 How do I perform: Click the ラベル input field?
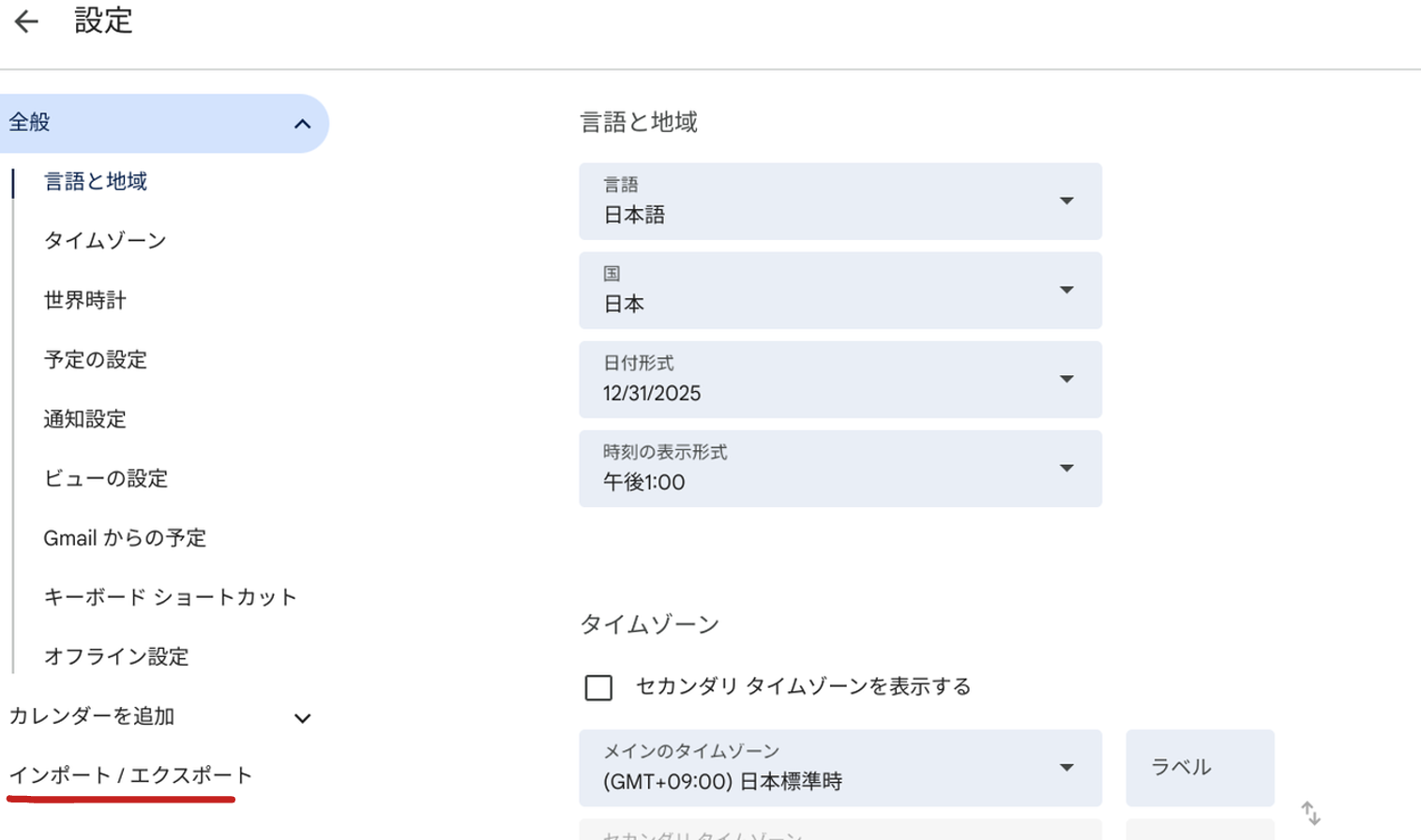pyautogui.click(x=1200, y=768)
